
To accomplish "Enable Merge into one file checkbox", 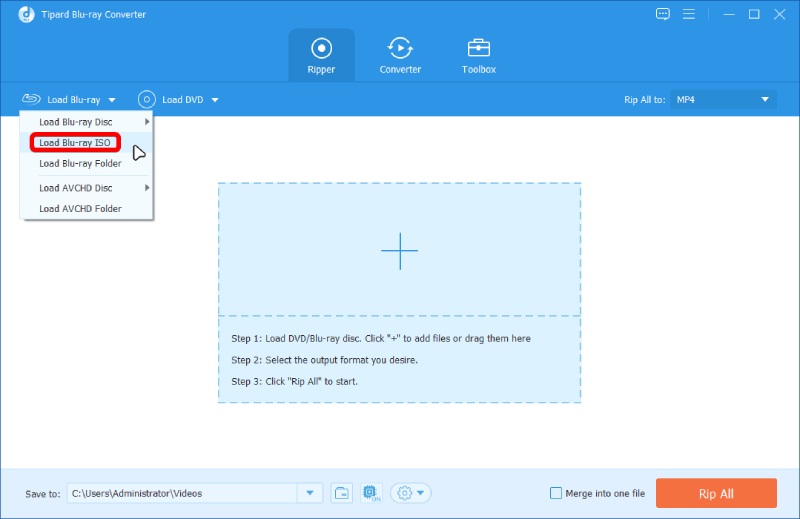I will 556,493.
